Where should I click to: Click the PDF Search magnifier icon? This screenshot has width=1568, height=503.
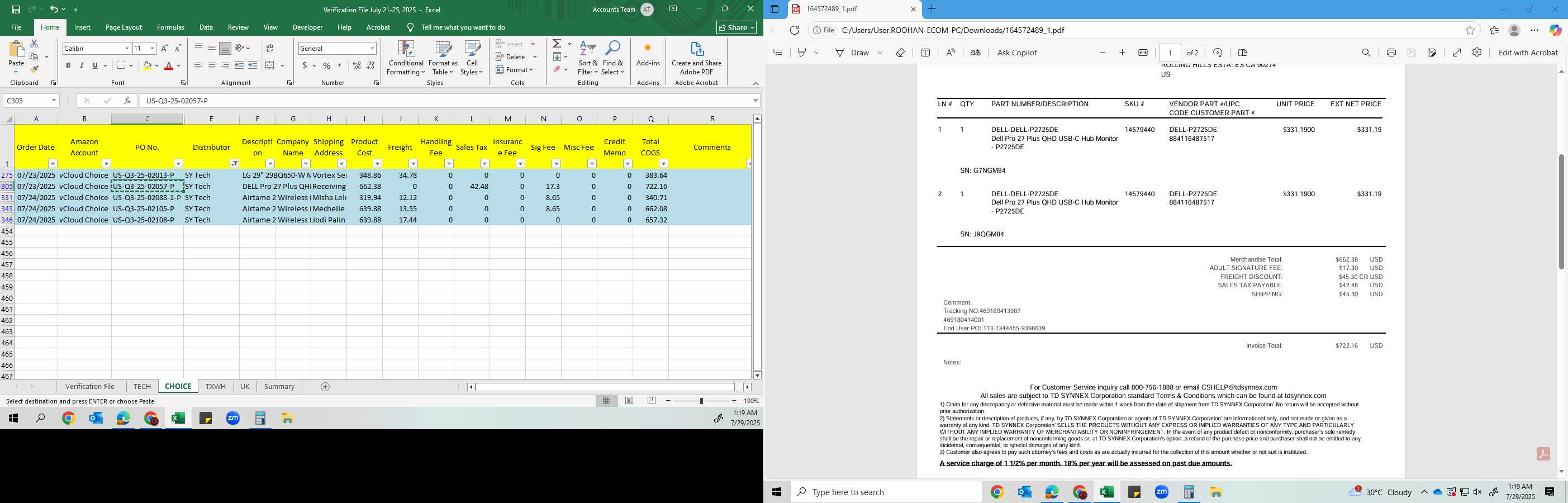(x=1366, y=53)
